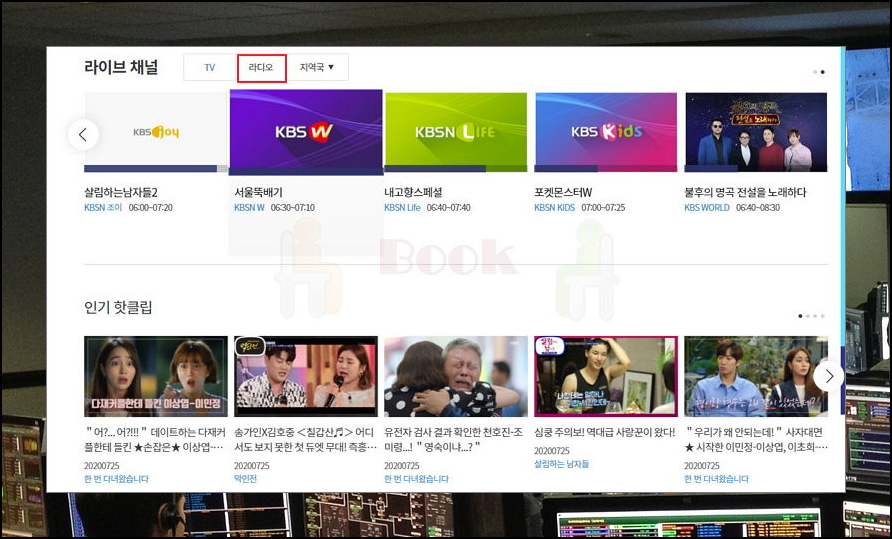Image resolution: width=892 pixels, height=539 pixels.
Task: Click program title 내고향스페셜
Action: point(414,192)
